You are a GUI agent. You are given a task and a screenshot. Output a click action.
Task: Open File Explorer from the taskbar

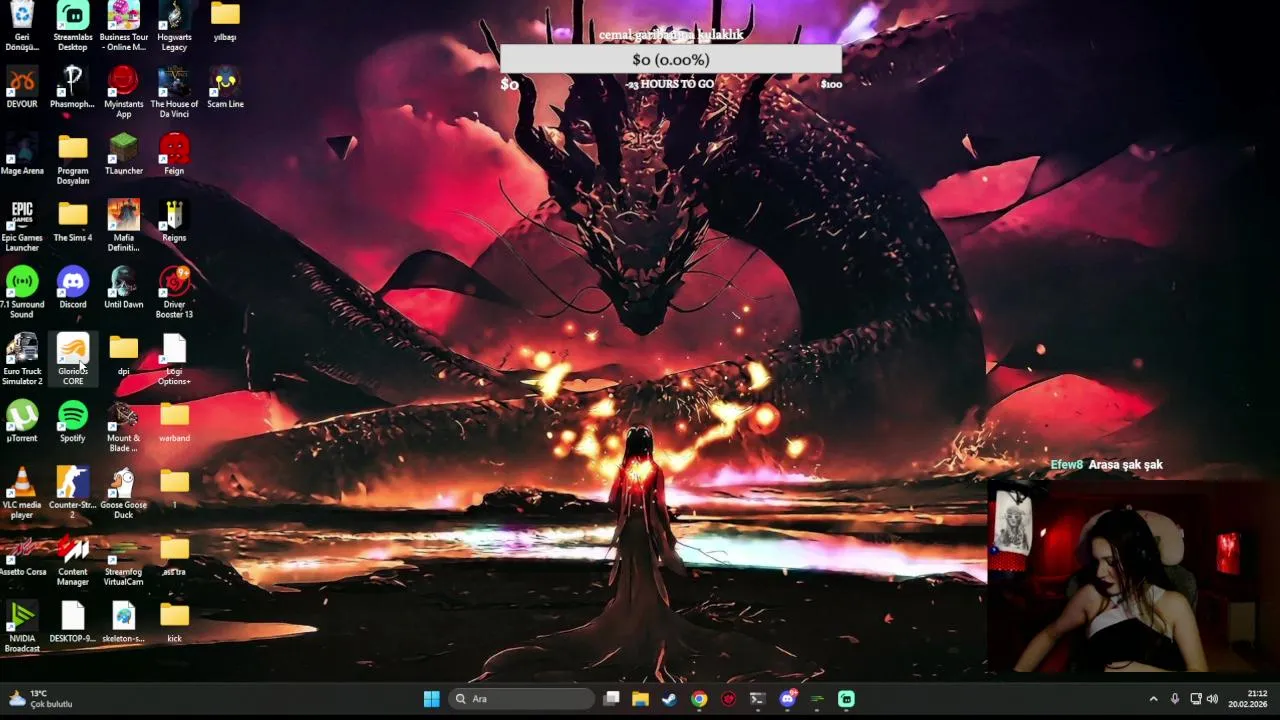pyautogui.click(x=640, y=699)
